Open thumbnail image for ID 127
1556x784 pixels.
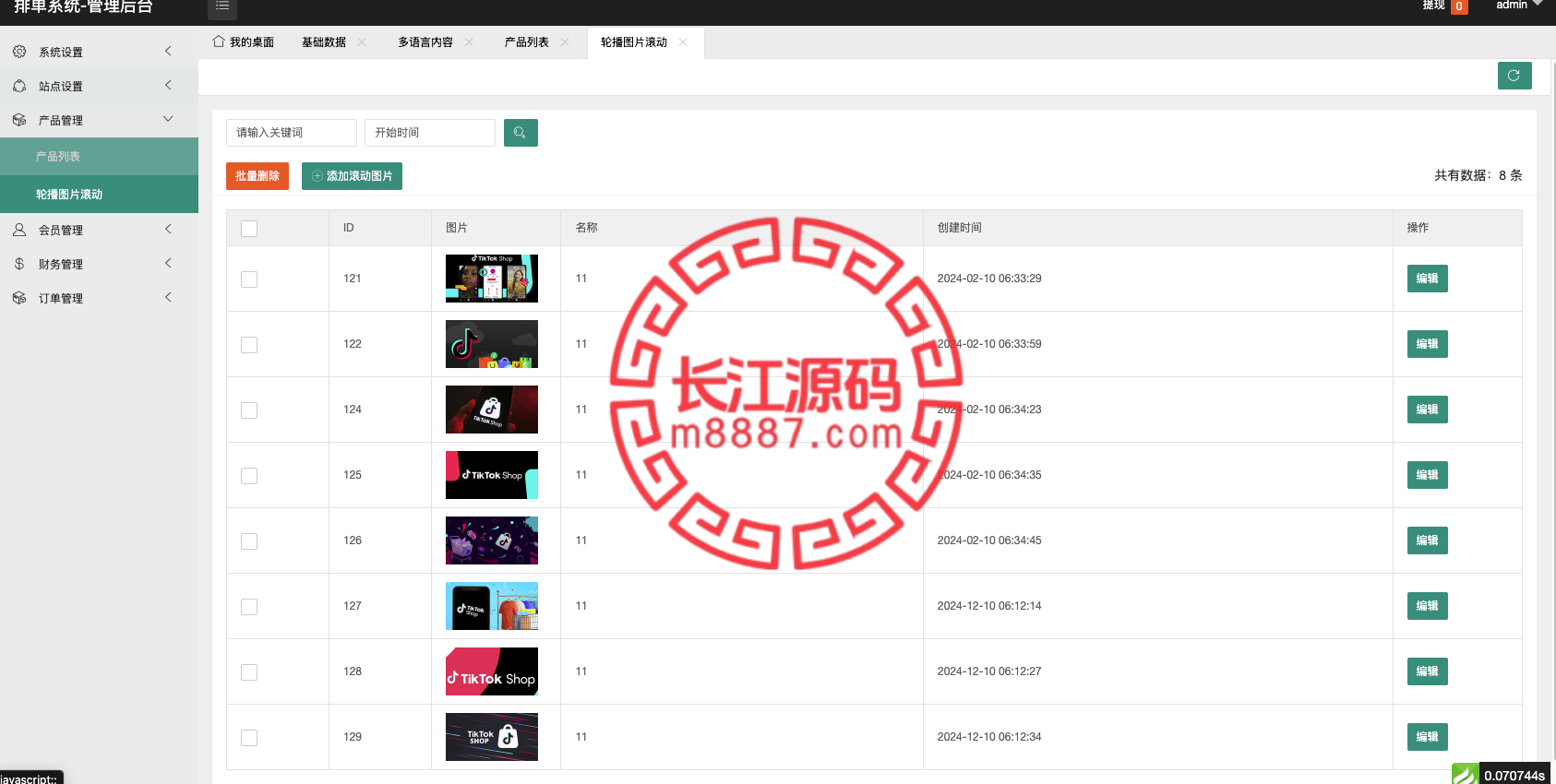pyautogui.click(x=492, y=606)
